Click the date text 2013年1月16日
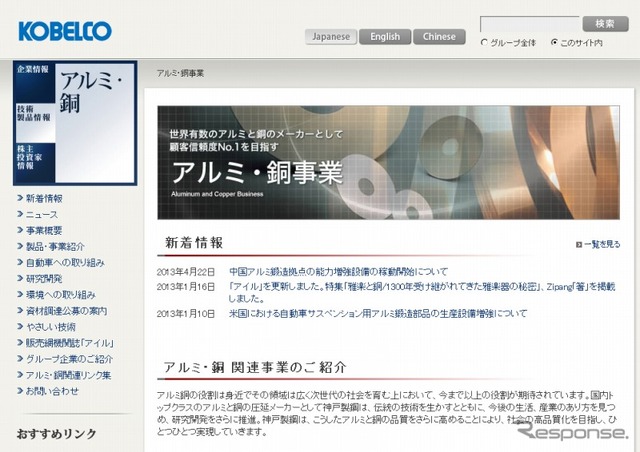 (x=186, y=287)
